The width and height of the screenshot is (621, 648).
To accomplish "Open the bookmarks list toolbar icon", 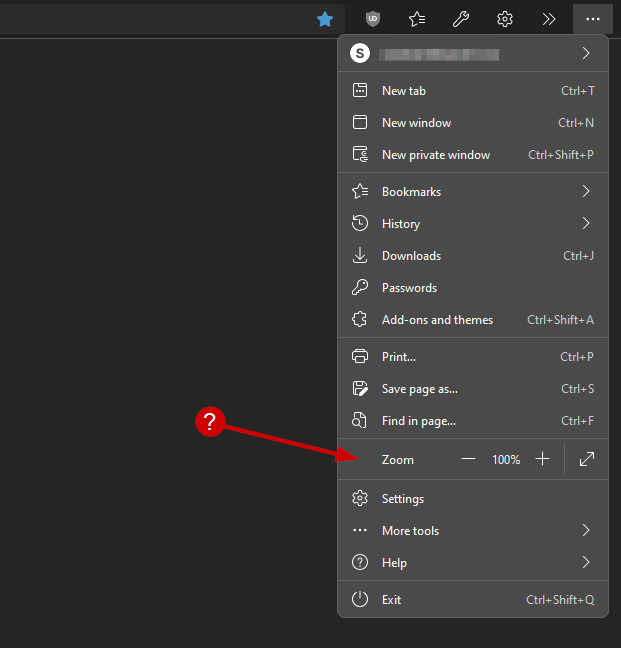I will pyautogui.click(x=417, y=19).
